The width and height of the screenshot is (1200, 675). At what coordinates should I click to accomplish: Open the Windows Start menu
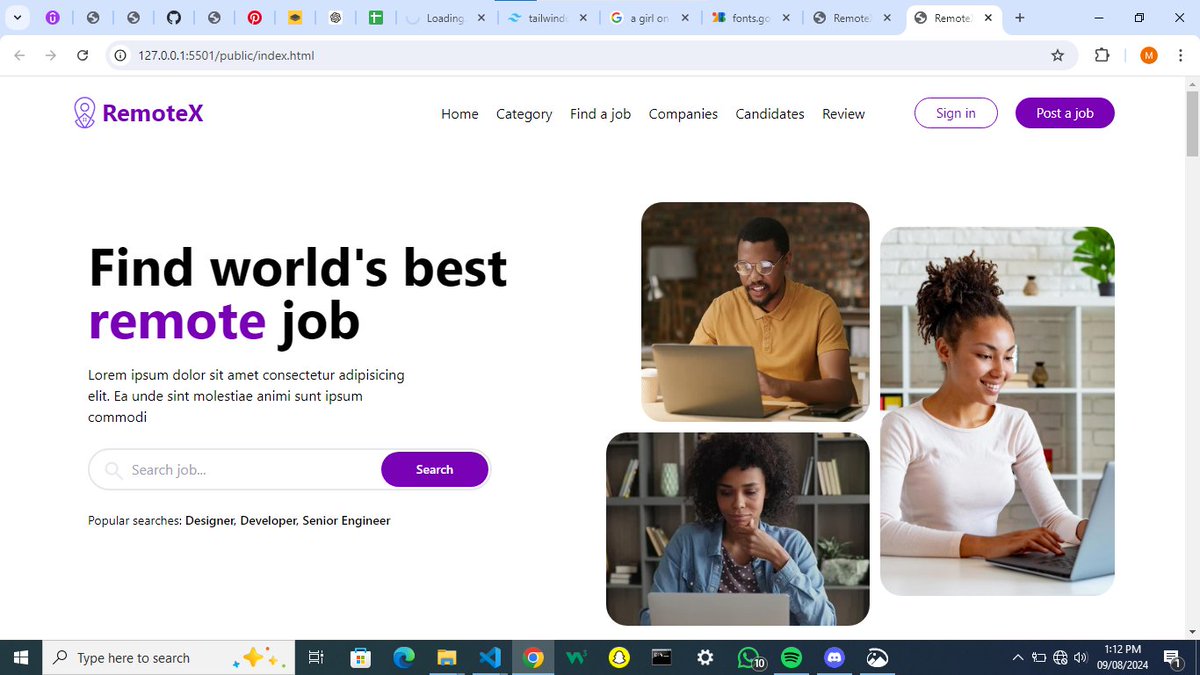pyautogui.click(x=20, y=657)
